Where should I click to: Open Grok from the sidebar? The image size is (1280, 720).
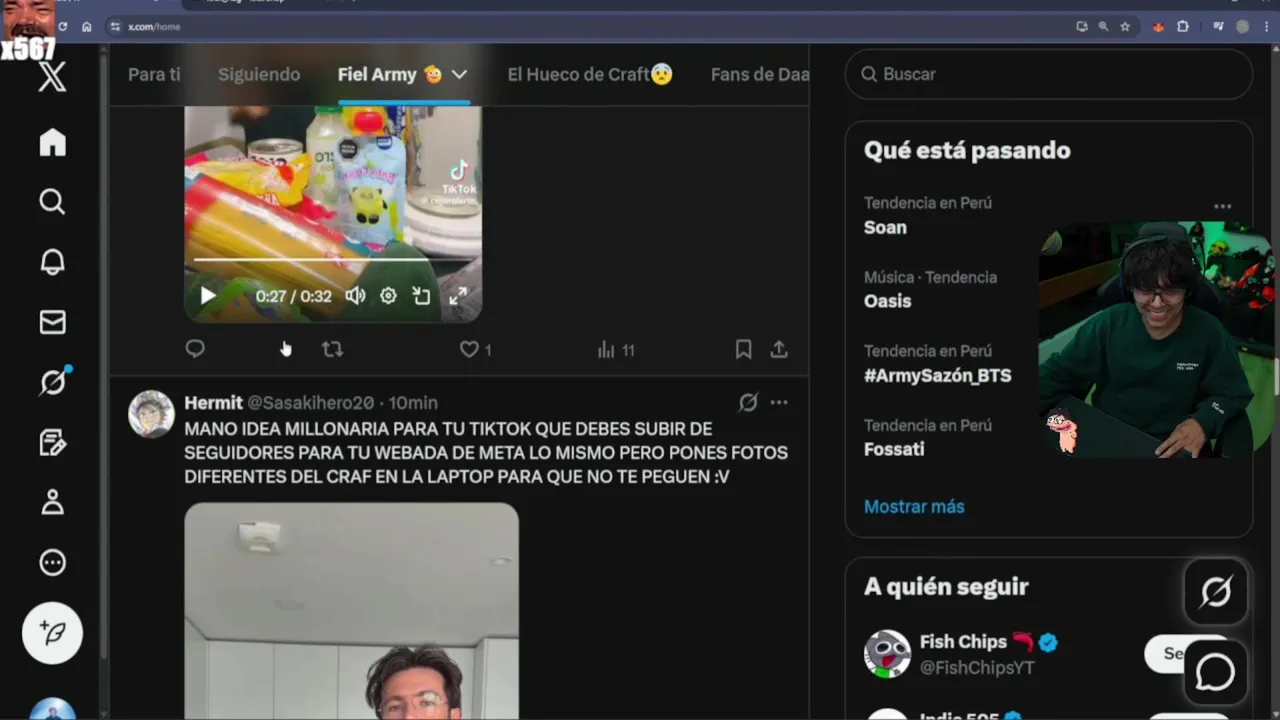(53, 382)
